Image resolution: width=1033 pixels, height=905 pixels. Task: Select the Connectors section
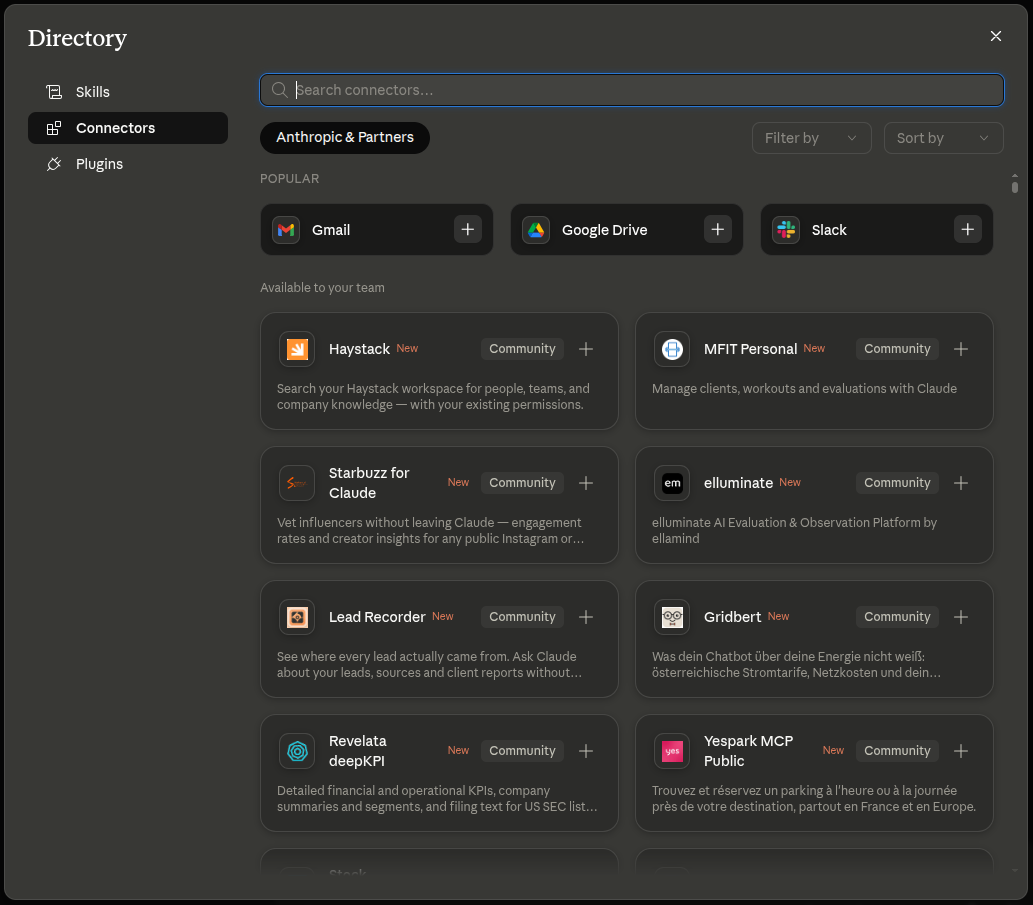point(128,128)
